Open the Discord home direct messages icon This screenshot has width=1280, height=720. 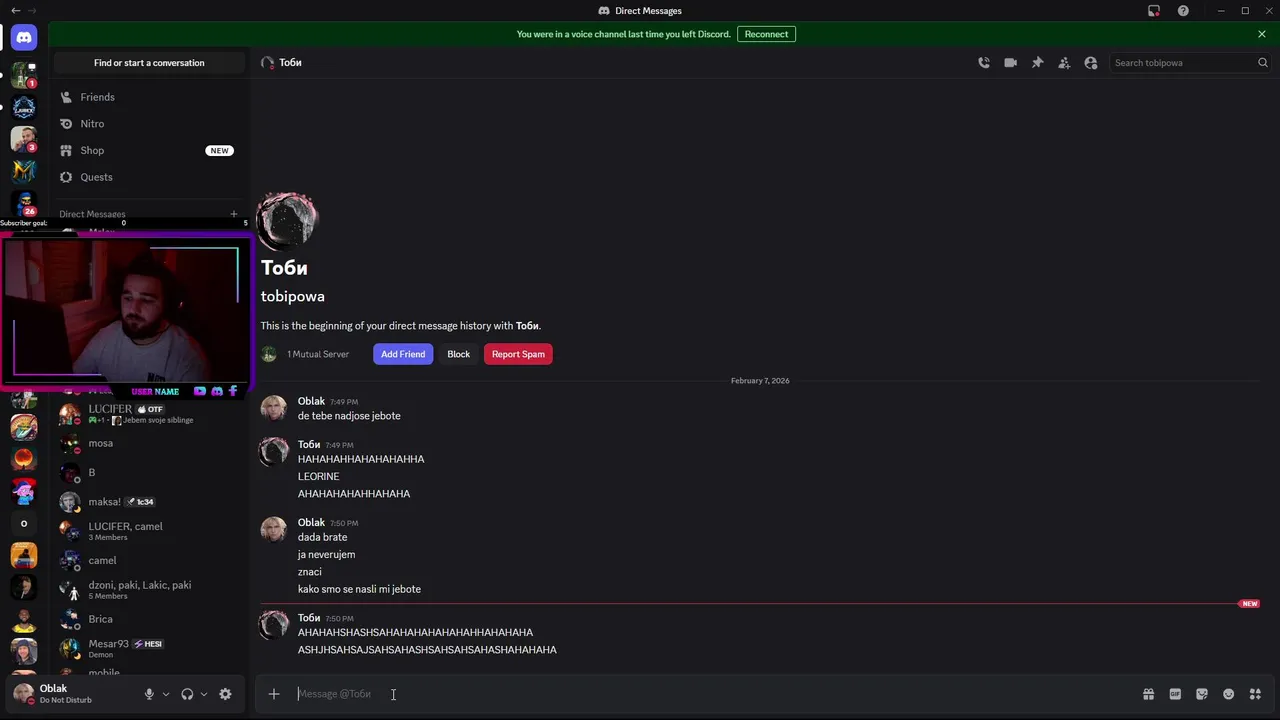tap(24, 38)
